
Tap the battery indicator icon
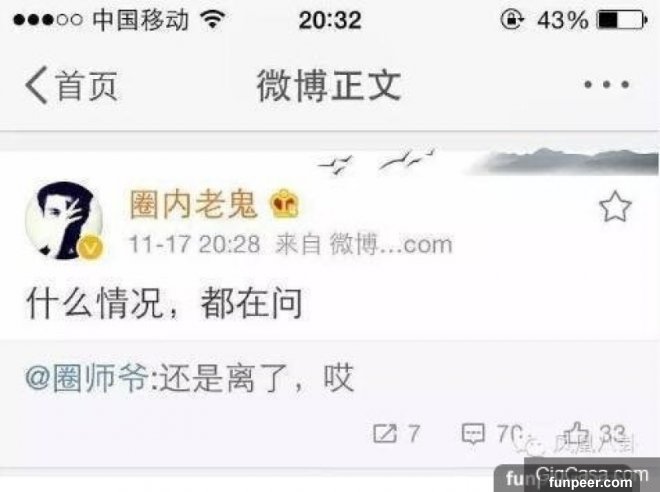tap(622, 20)
